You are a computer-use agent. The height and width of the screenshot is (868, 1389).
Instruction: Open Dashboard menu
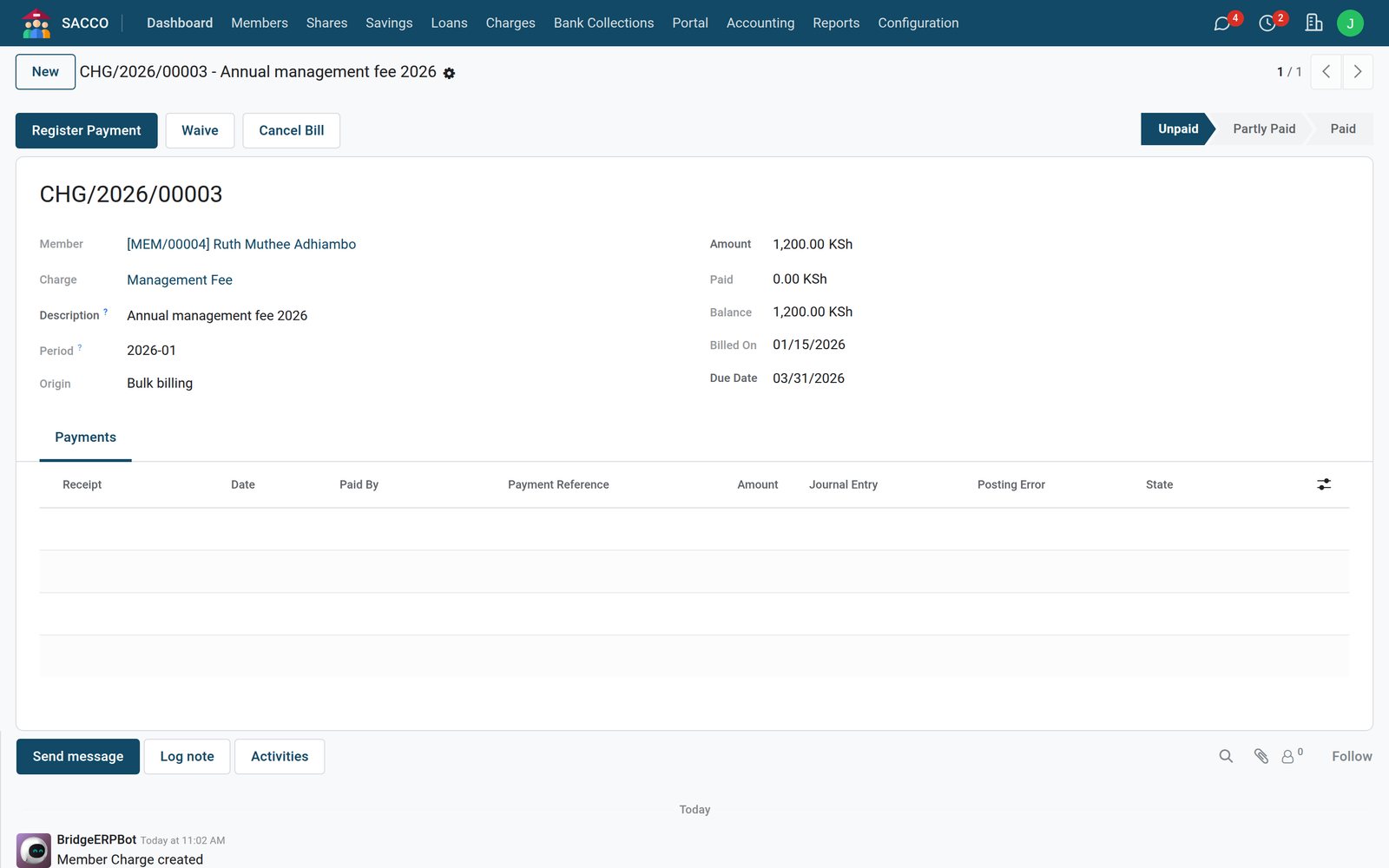[x=180, y=23]
